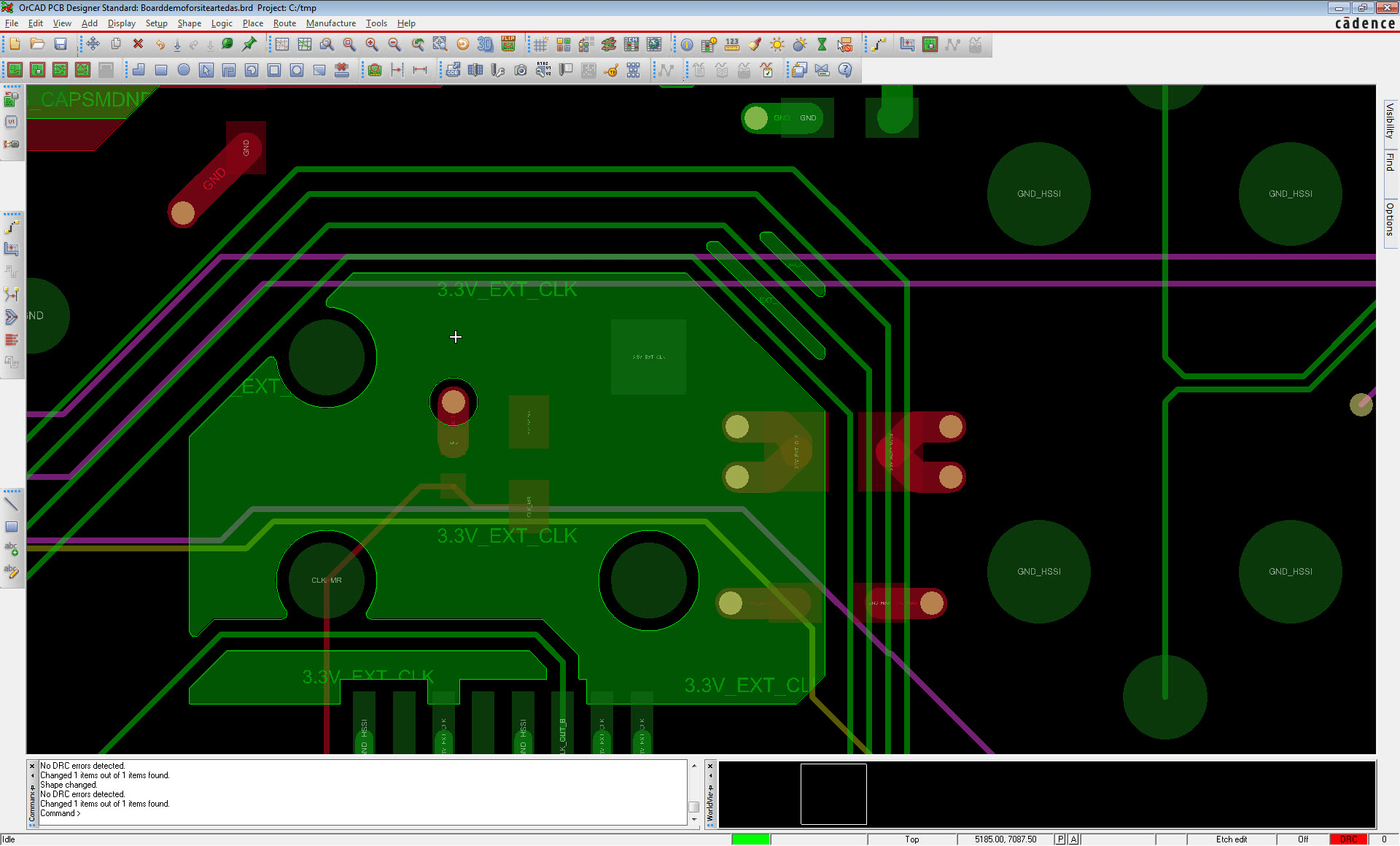Image resolution: width=1400 pixels, height=846 pixels.
Task: Open the Route menu
Action: pos(284,23)
